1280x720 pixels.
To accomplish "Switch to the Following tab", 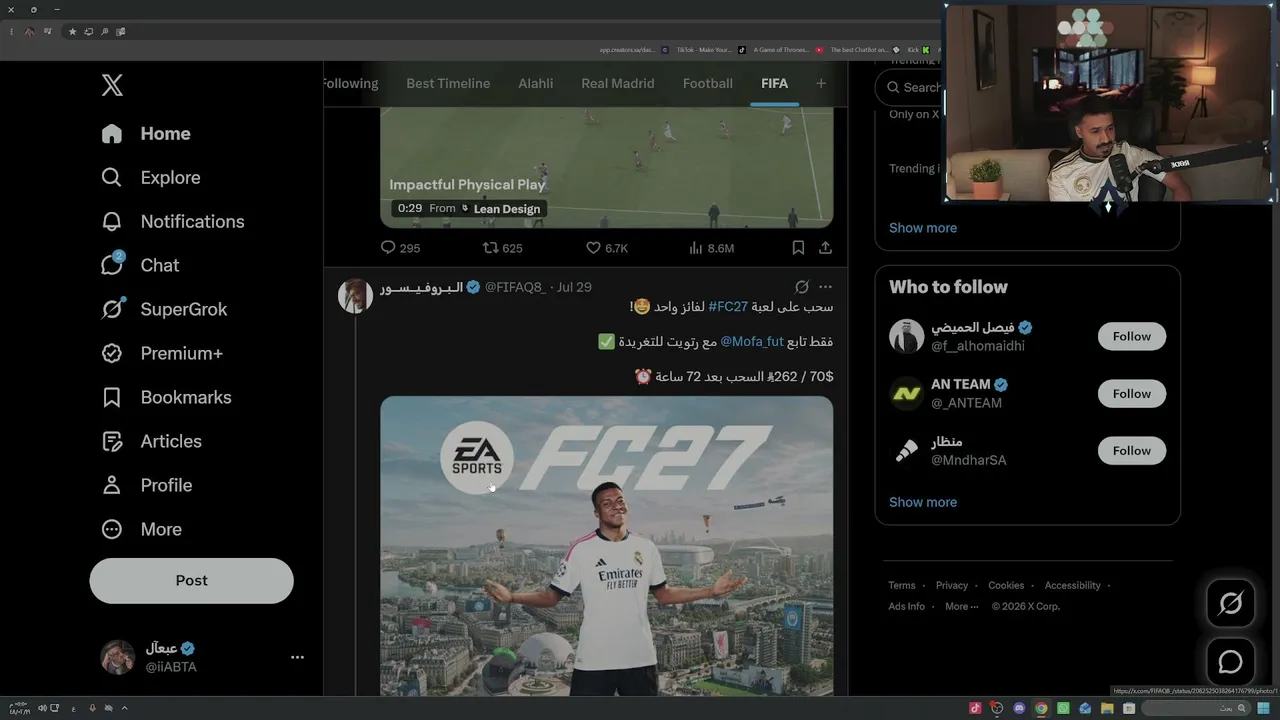I will 350,84.
